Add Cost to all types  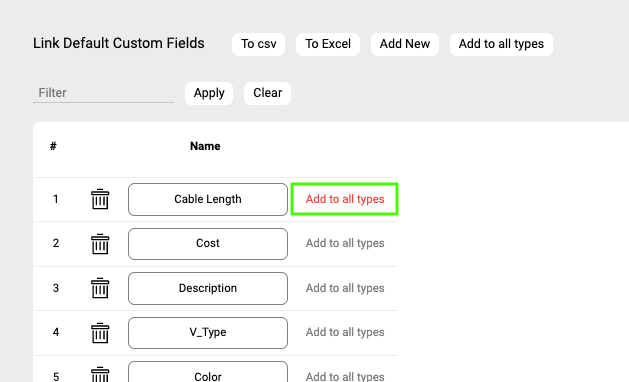click(345, 243)
